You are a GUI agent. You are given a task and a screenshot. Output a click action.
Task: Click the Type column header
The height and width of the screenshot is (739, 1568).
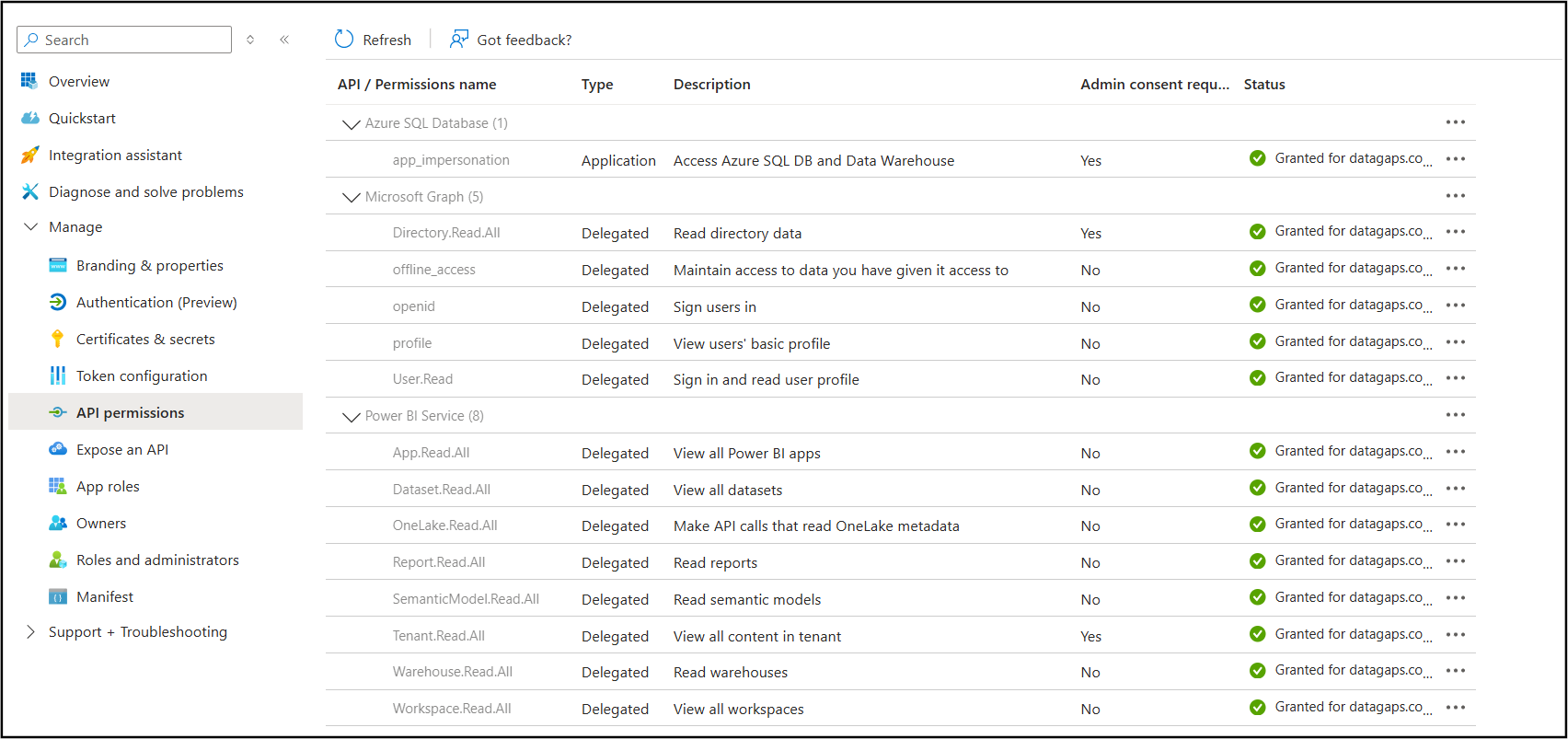pos(597,84)
